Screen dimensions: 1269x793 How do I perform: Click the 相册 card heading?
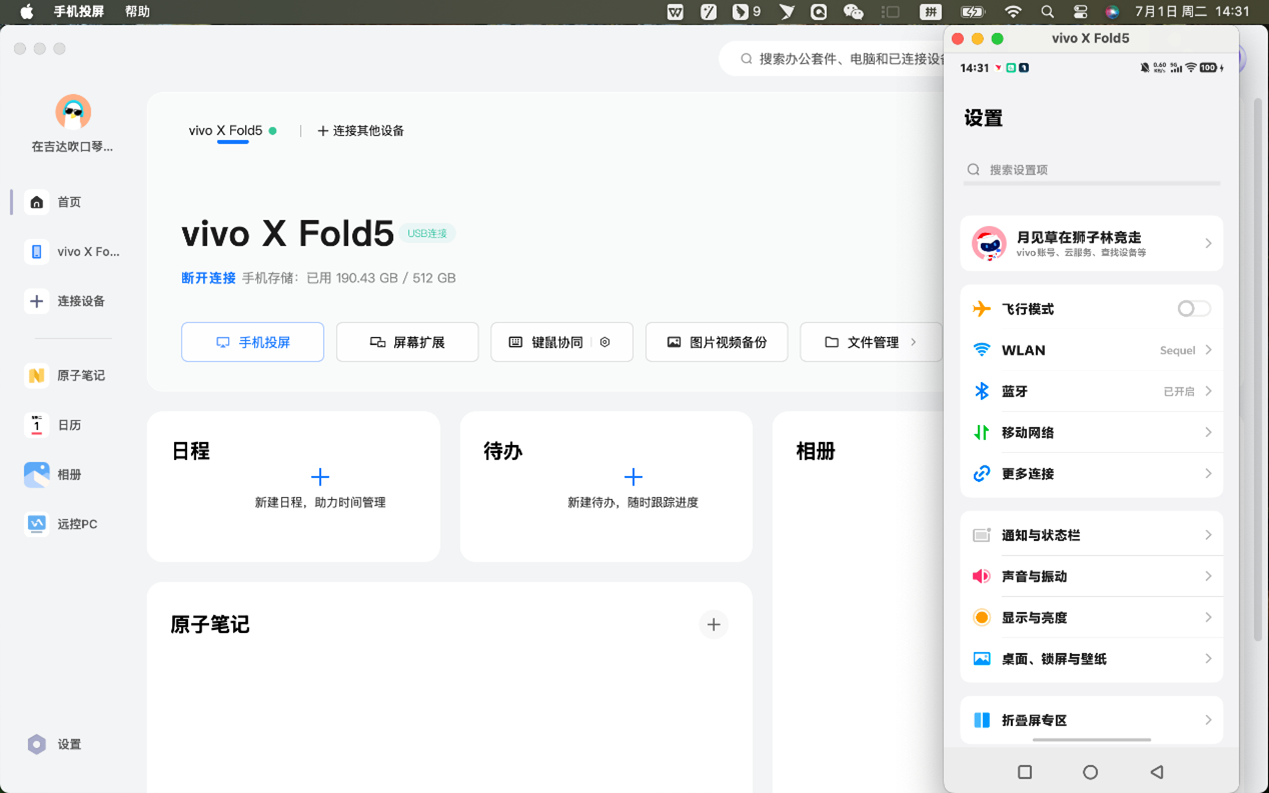[x=815, y=452]
